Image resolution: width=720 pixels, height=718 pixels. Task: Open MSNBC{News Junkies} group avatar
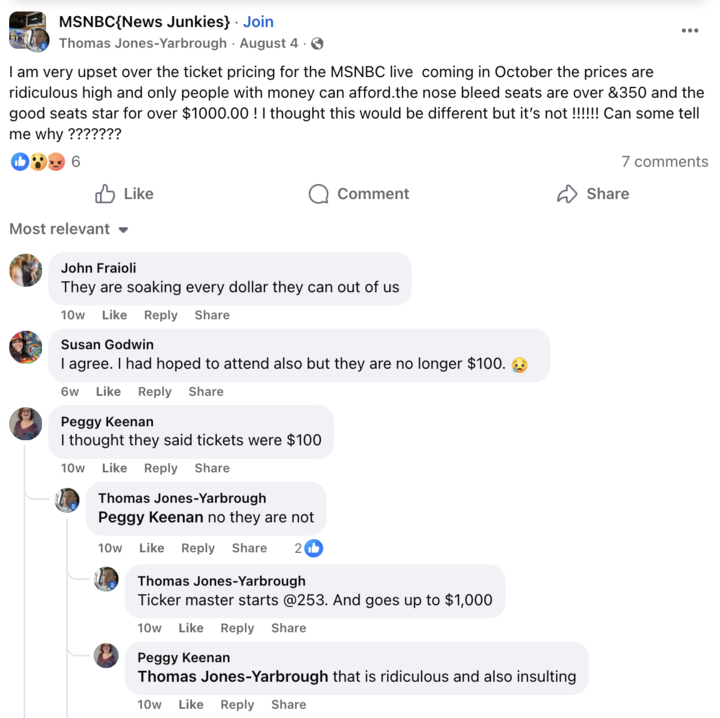29,32
